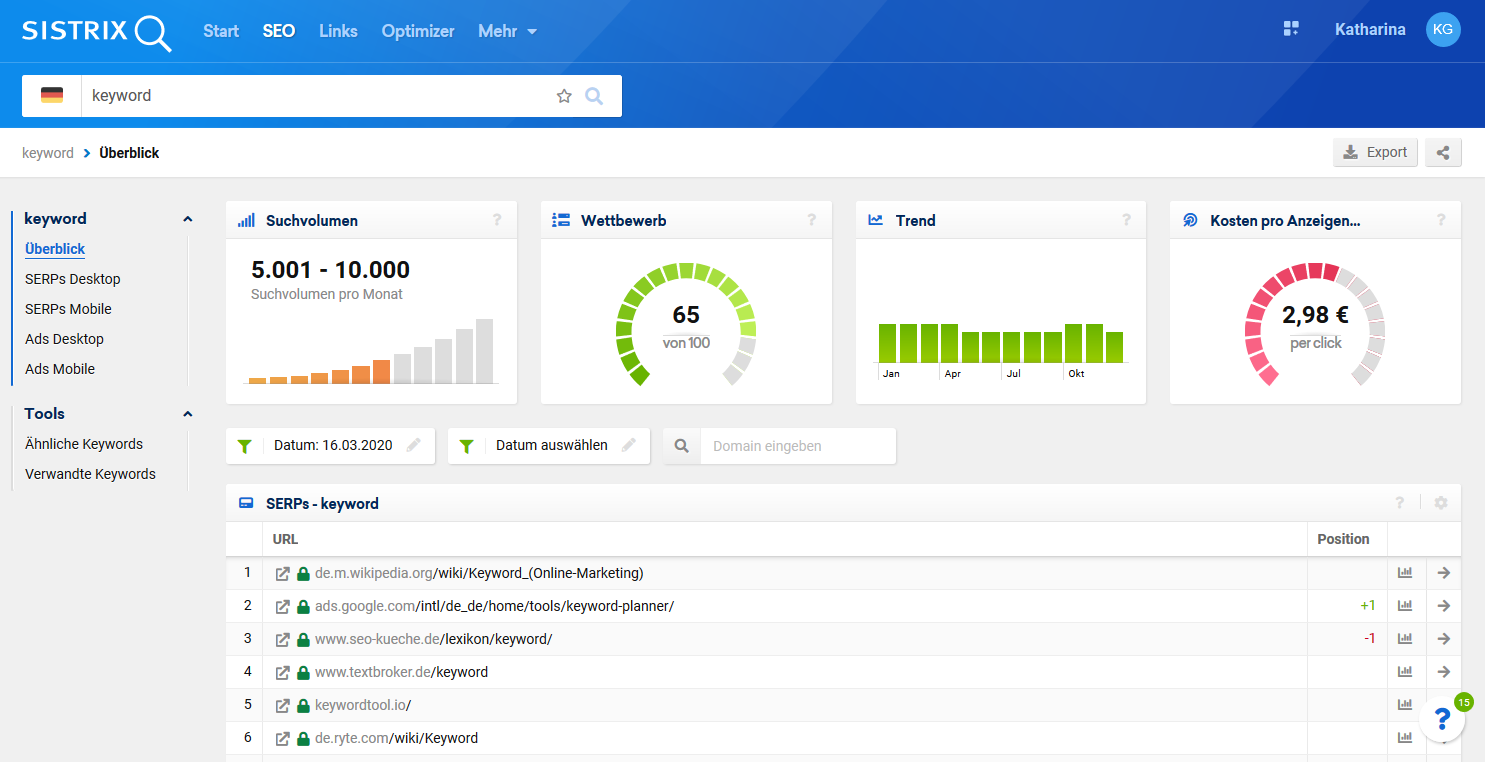Open the de.ryte.com/wiki/Keyword URL
Screen dimensions: 1485x762
tap(396, 739)
